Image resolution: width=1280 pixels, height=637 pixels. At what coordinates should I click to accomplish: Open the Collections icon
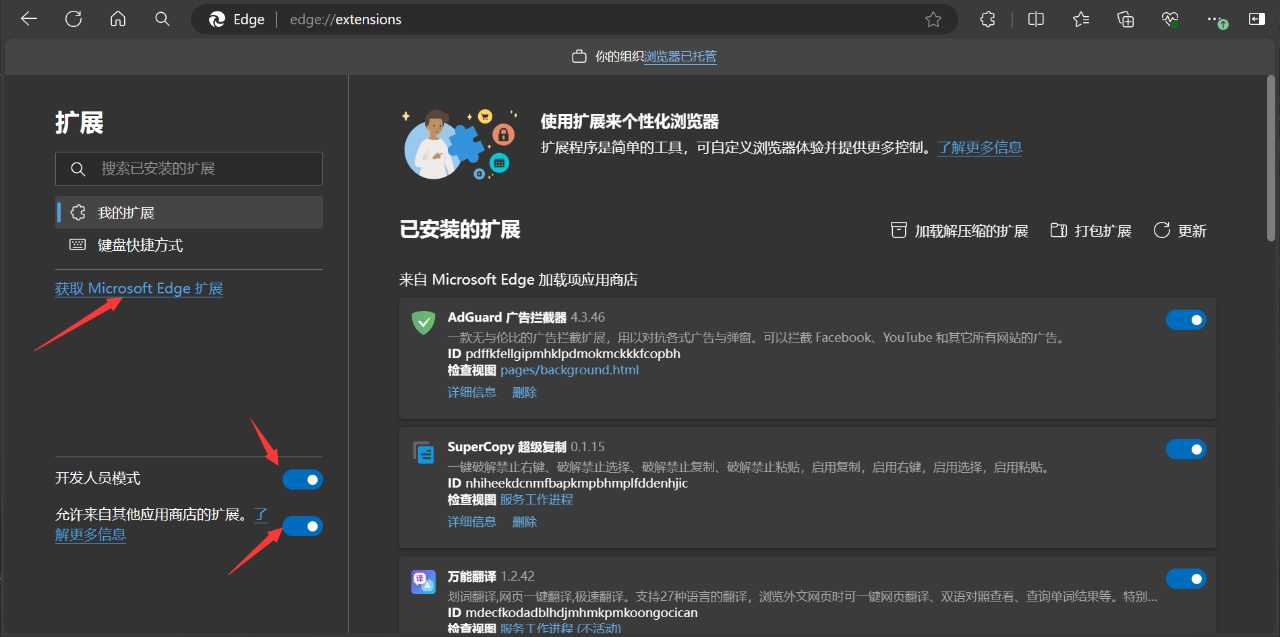pyautogui.click(x=1126, y=19)
